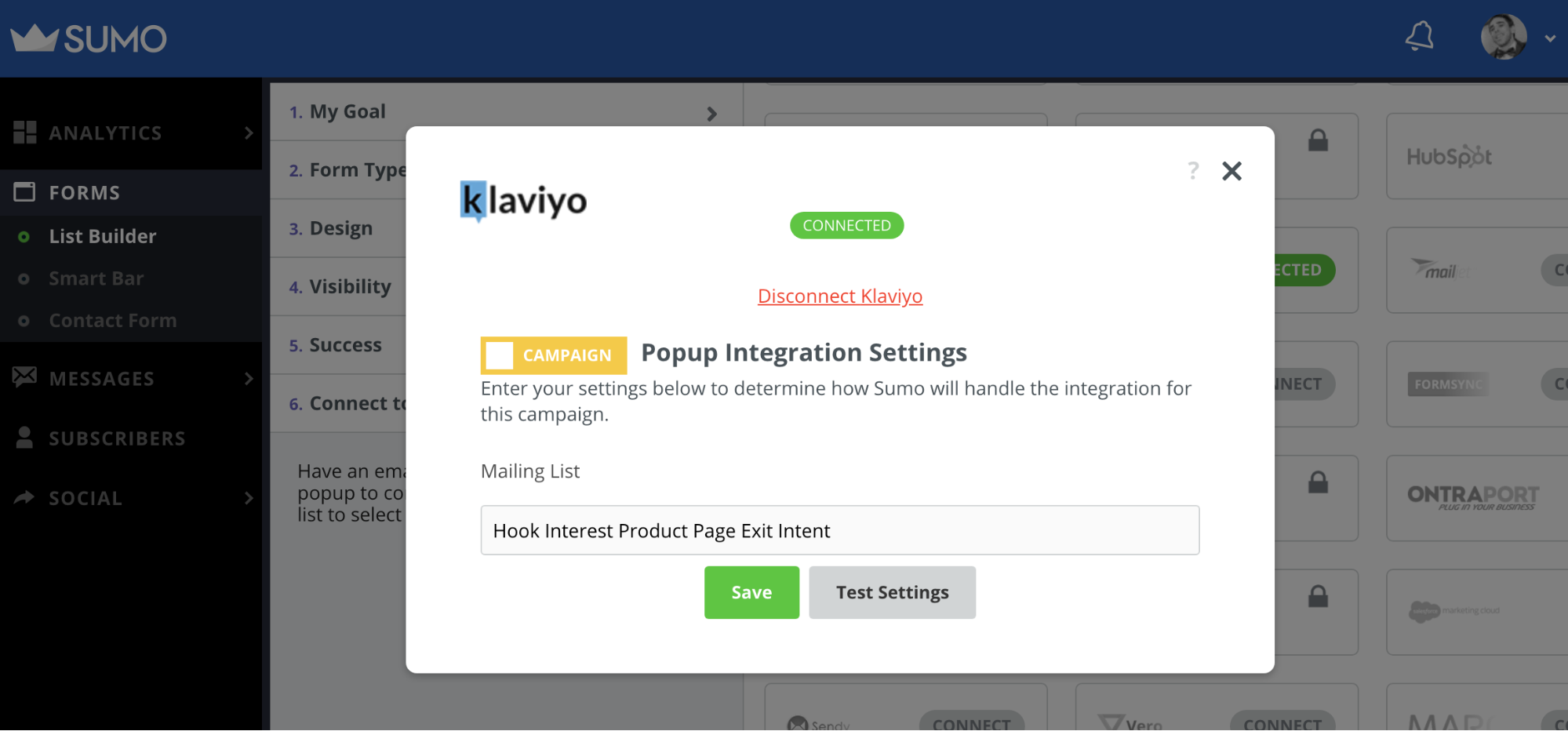Click the lock icon beside Ontraport card
This screenshot has height=731, width=1568.
(1318, 482)
